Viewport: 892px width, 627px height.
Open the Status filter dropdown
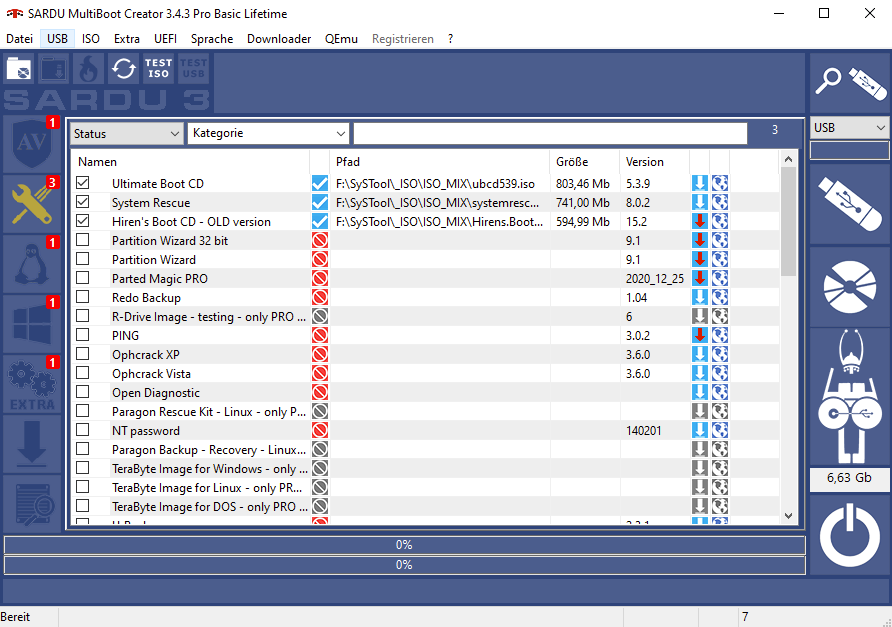[x=127, y=134]
